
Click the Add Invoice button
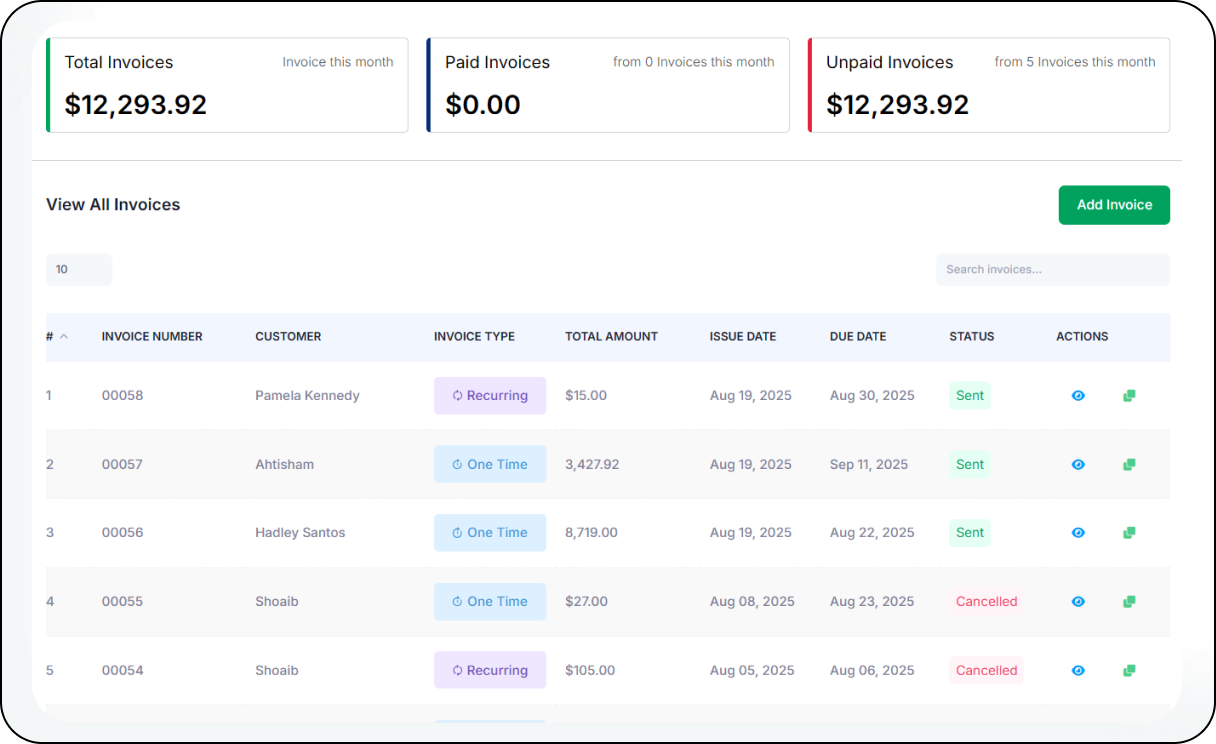[x=1114, y=205]
